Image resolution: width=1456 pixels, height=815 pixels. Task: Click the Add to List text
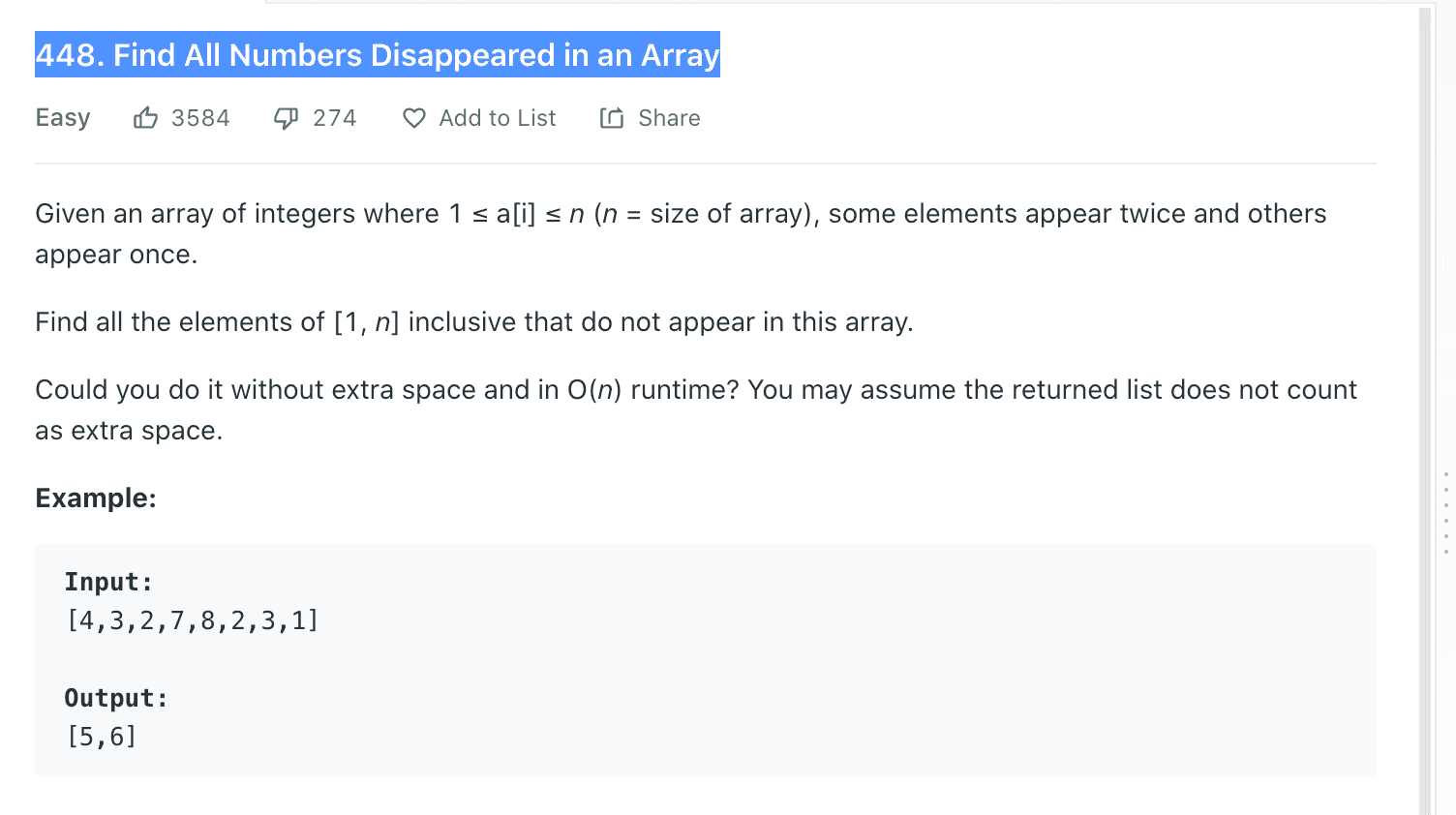point(497,117)
